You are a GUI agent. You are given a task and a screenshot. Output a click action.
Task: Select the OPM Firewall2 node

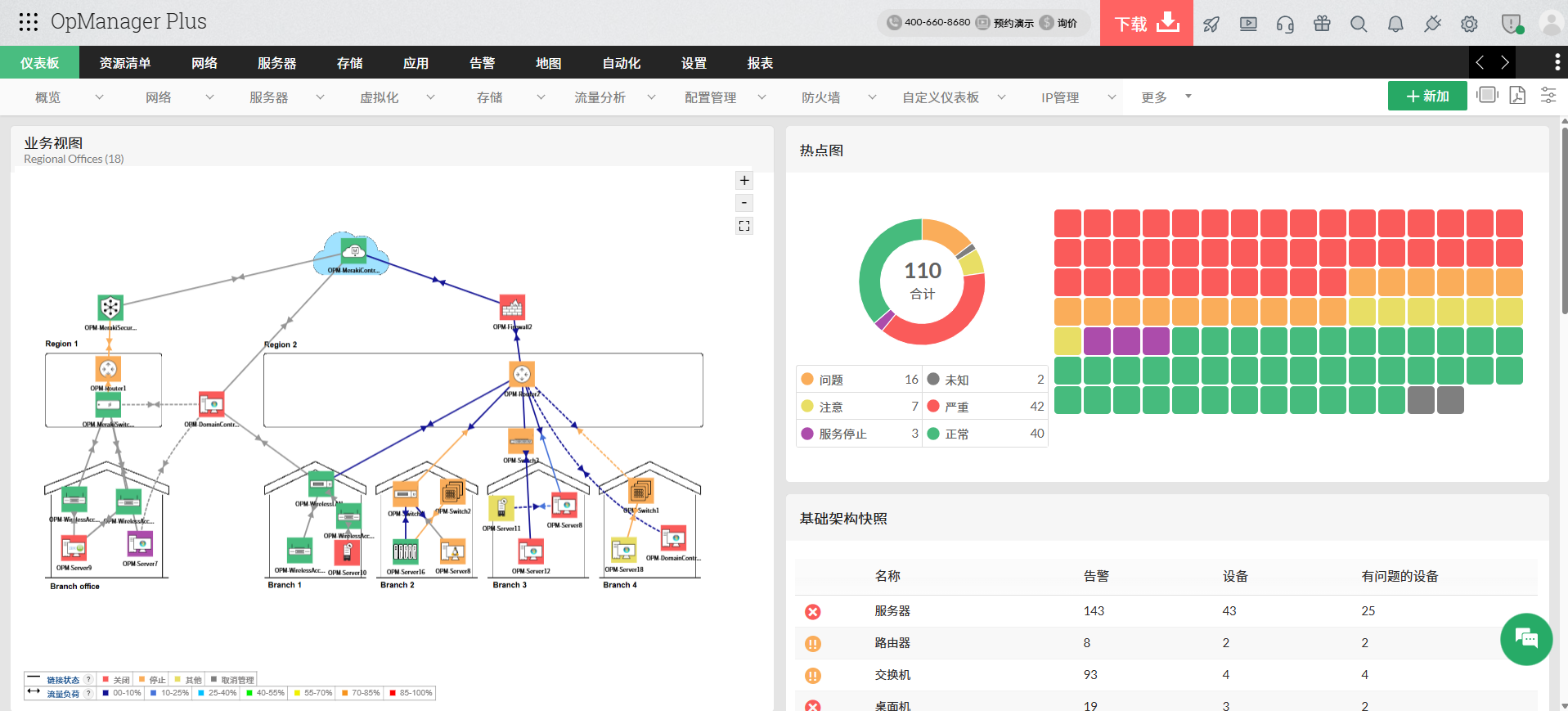pyautogui.click(x=512, y=308)
